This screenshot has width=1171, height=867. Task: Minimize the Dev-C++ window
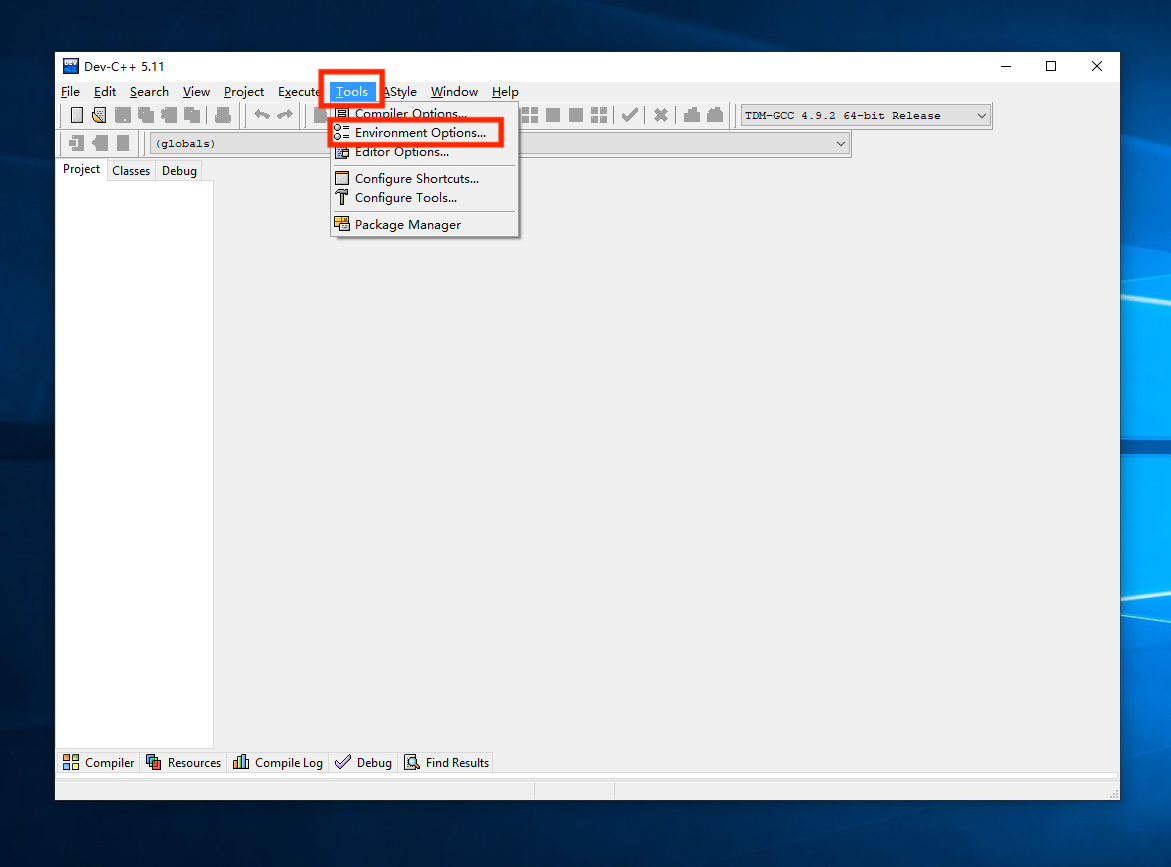point(1006,66)
